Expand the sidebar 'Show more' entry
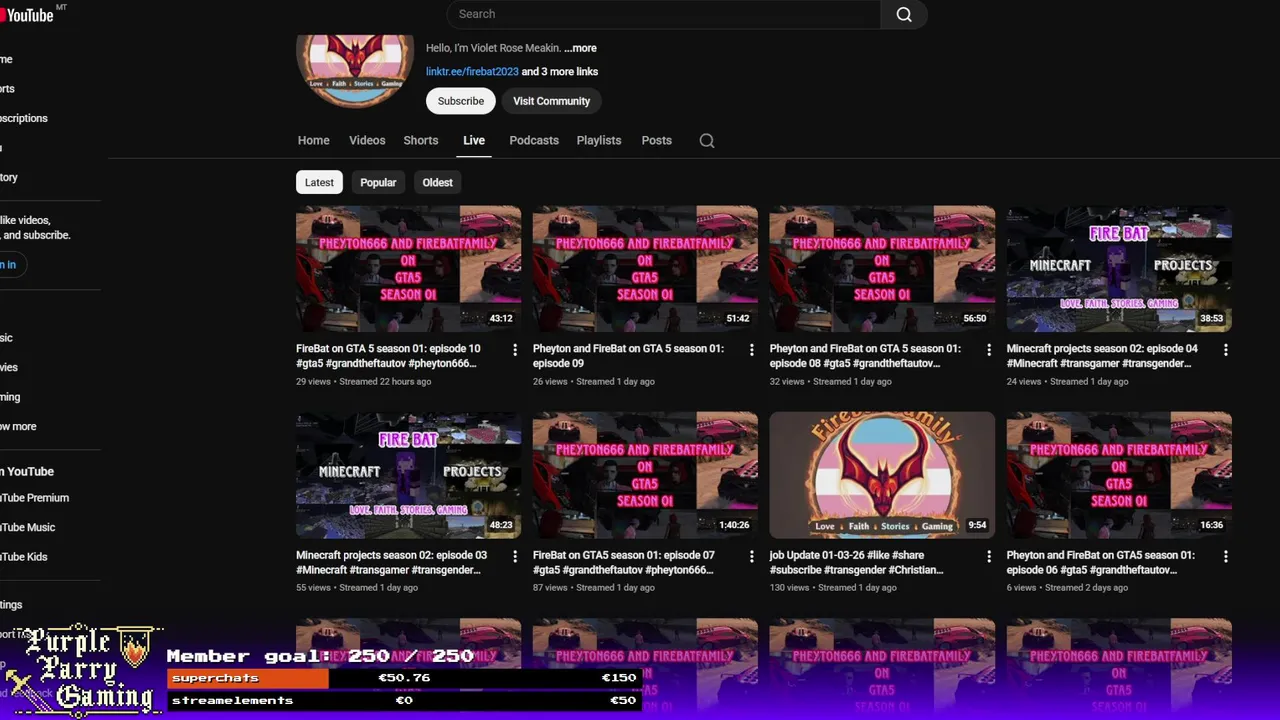Viewport: 1280px width, 720px height. coord(18,427)
